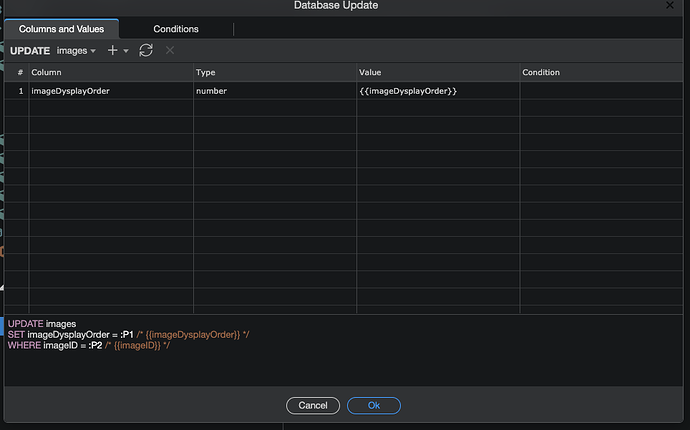Image resolution: width=690 pixels, height=430 pixels.
Task: Click the add column plus icon
Action: point(113,50)
